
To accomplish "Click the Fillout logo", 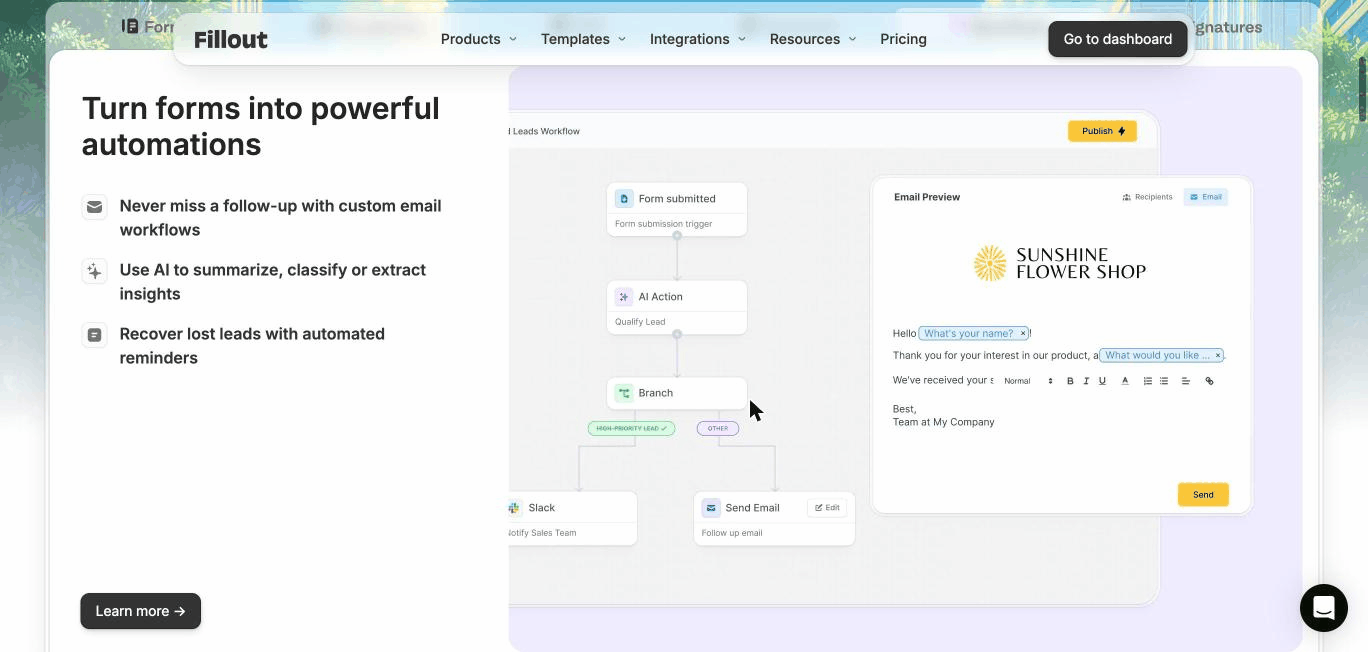I will (x=231, y=39).
